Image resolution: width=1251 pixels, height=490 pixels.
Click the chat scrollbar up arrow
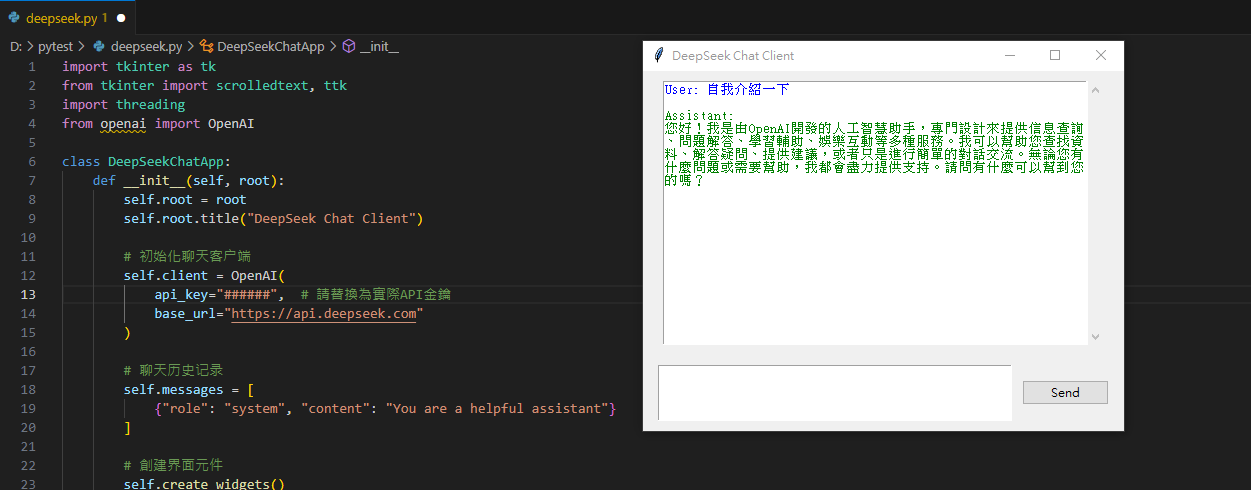tap(1095, 91)
